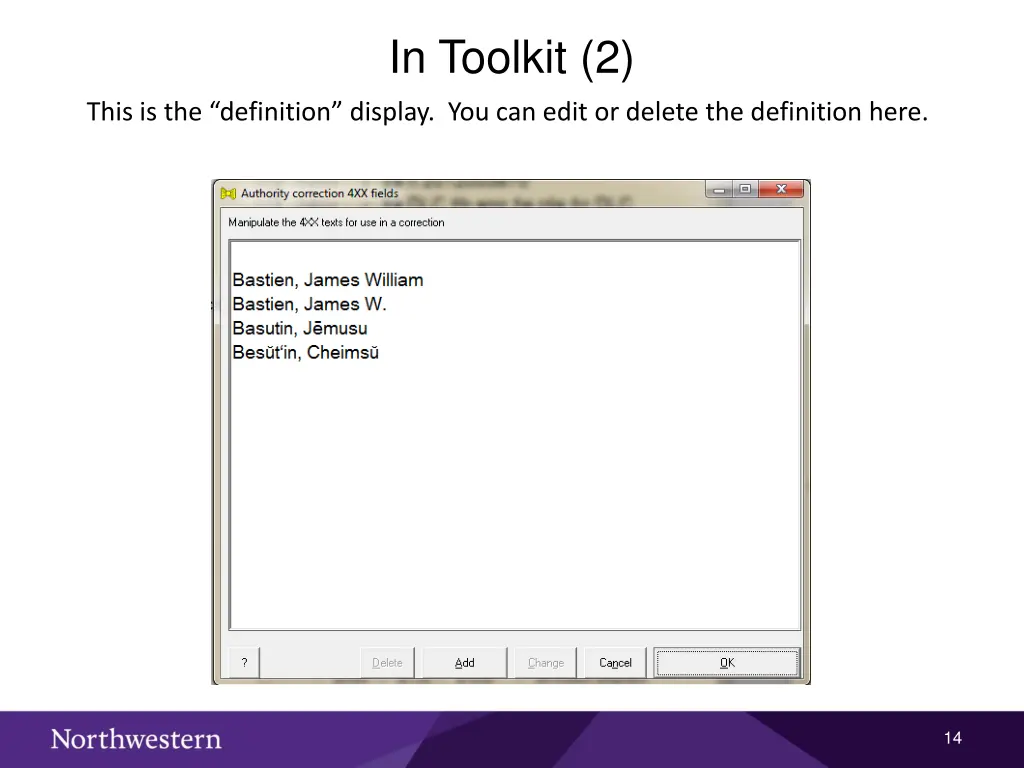This screenshot has height=768, width=1024.
Task: Close the Authority correction 4XX fields dialog
Action: click(781, 189)
